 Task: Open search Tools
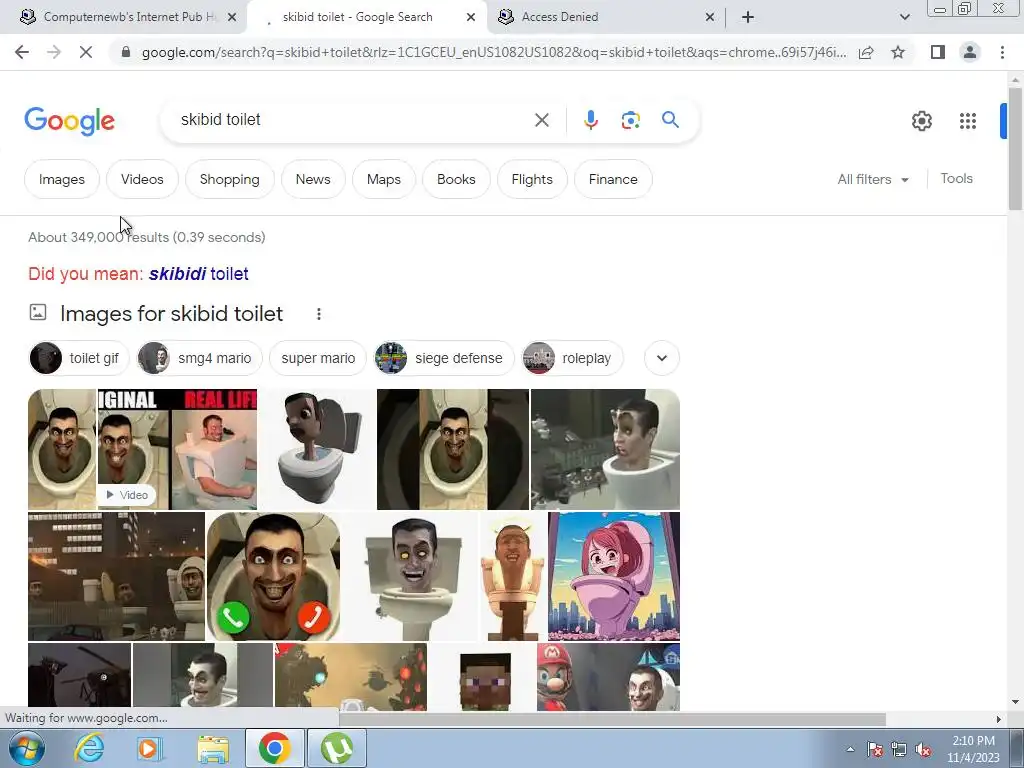[x=956, y=178]
